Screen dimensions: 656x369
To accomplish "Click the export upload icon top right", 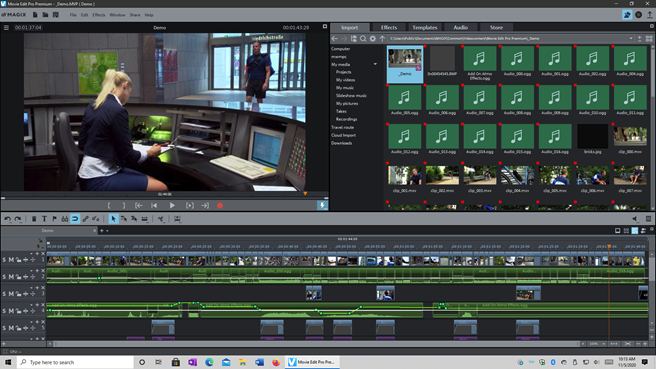I will coord(649,15).
